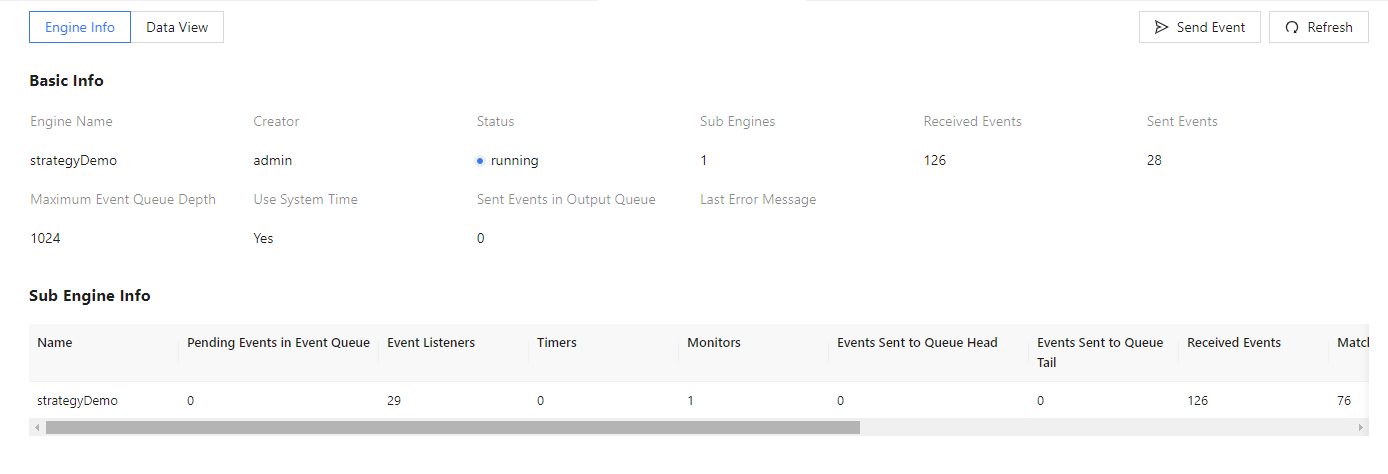1388x474 pixels.
Task: Click the table's horizontal scrollbar thumb
Action: click(x=452, y=427)
